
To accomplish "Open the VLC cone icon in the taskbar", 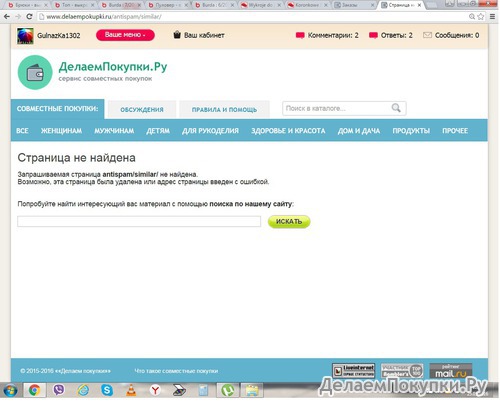I will point(131,390).
